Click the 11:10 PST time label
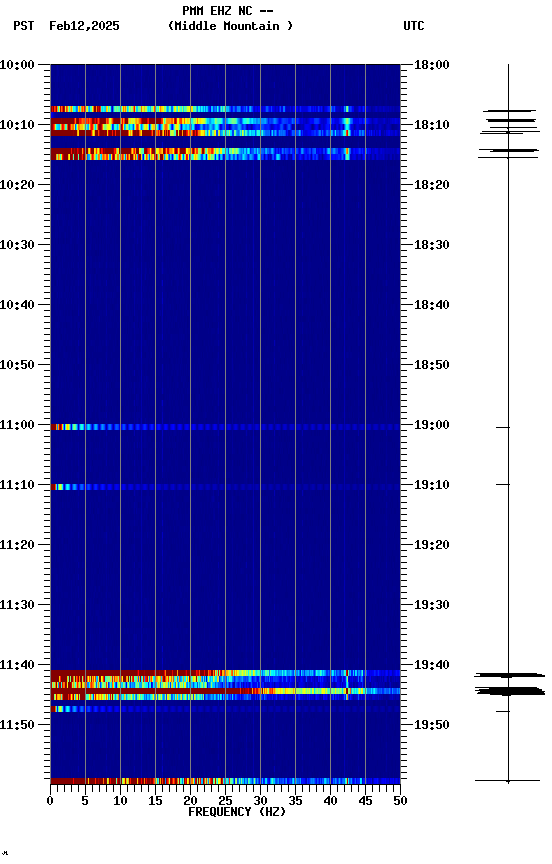Viewport: 552px width, 864px height. click(x=17, y=485)
